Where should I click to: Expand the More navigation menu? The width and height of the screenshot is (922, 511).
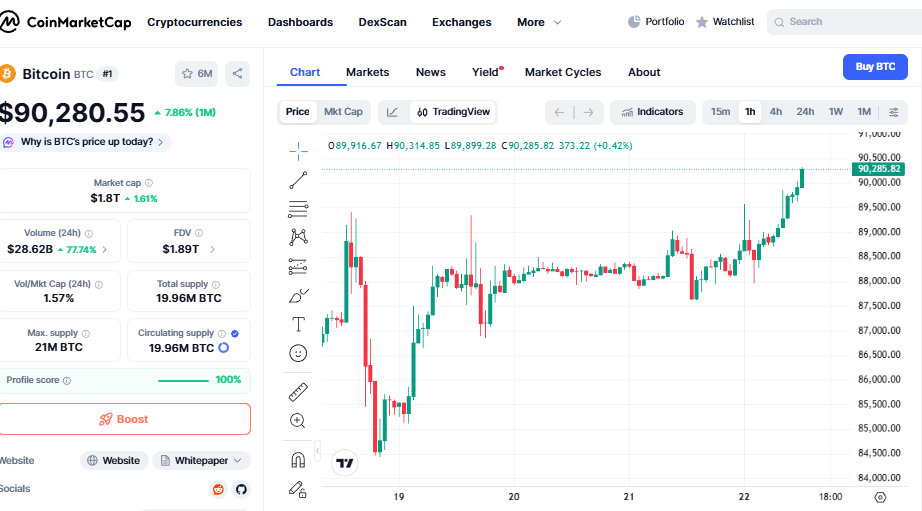pos(539,22)
